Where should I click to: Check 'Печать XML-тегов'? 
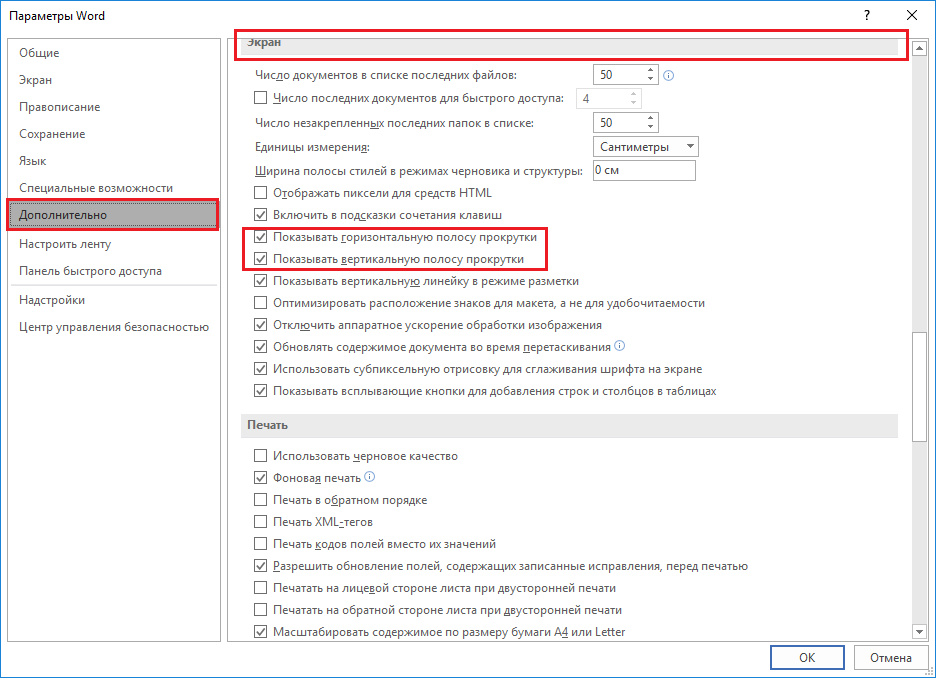click(260, 522)
